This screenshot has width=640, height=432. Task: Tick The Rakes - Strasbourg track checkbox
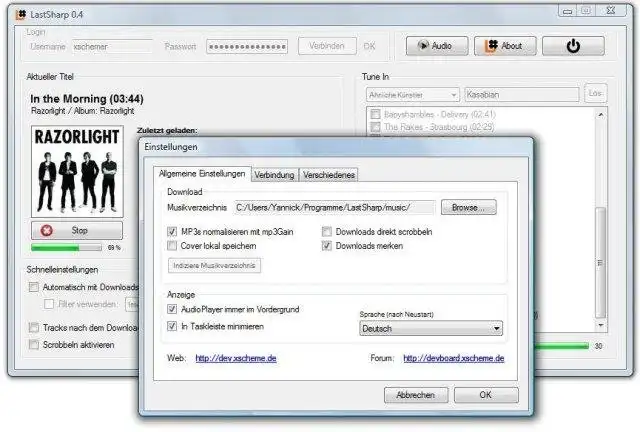tap(376, 127)
